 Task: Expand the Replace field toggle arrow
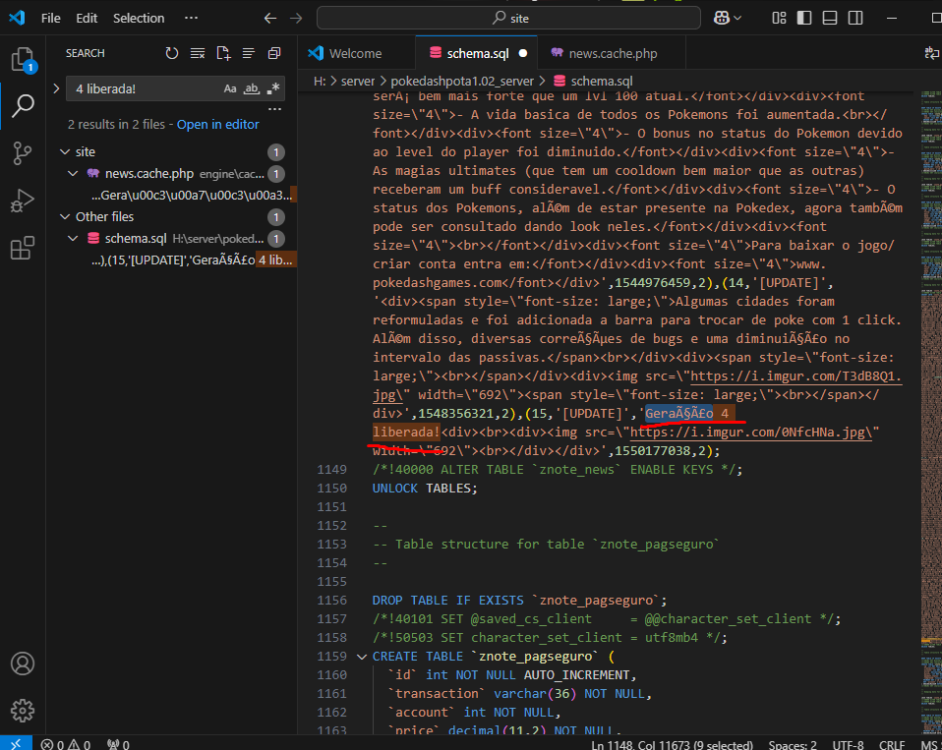click(x=56, y=89)
